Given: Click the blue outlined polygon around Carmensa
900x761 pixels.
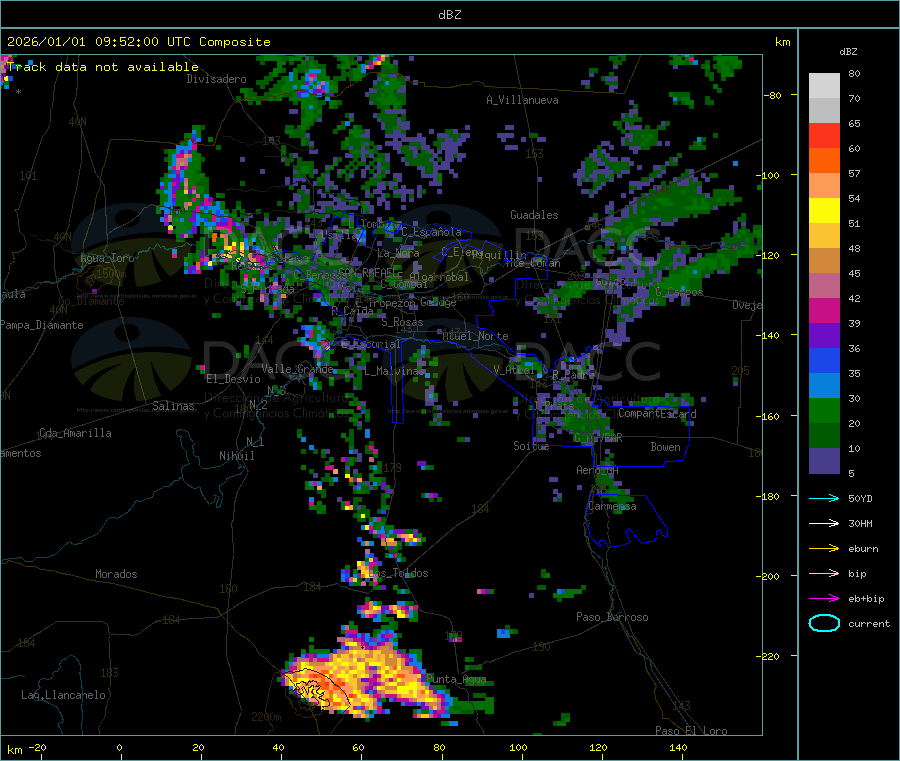Looking at the screenshot, I should pyautogui.click(x=626, y=521).
